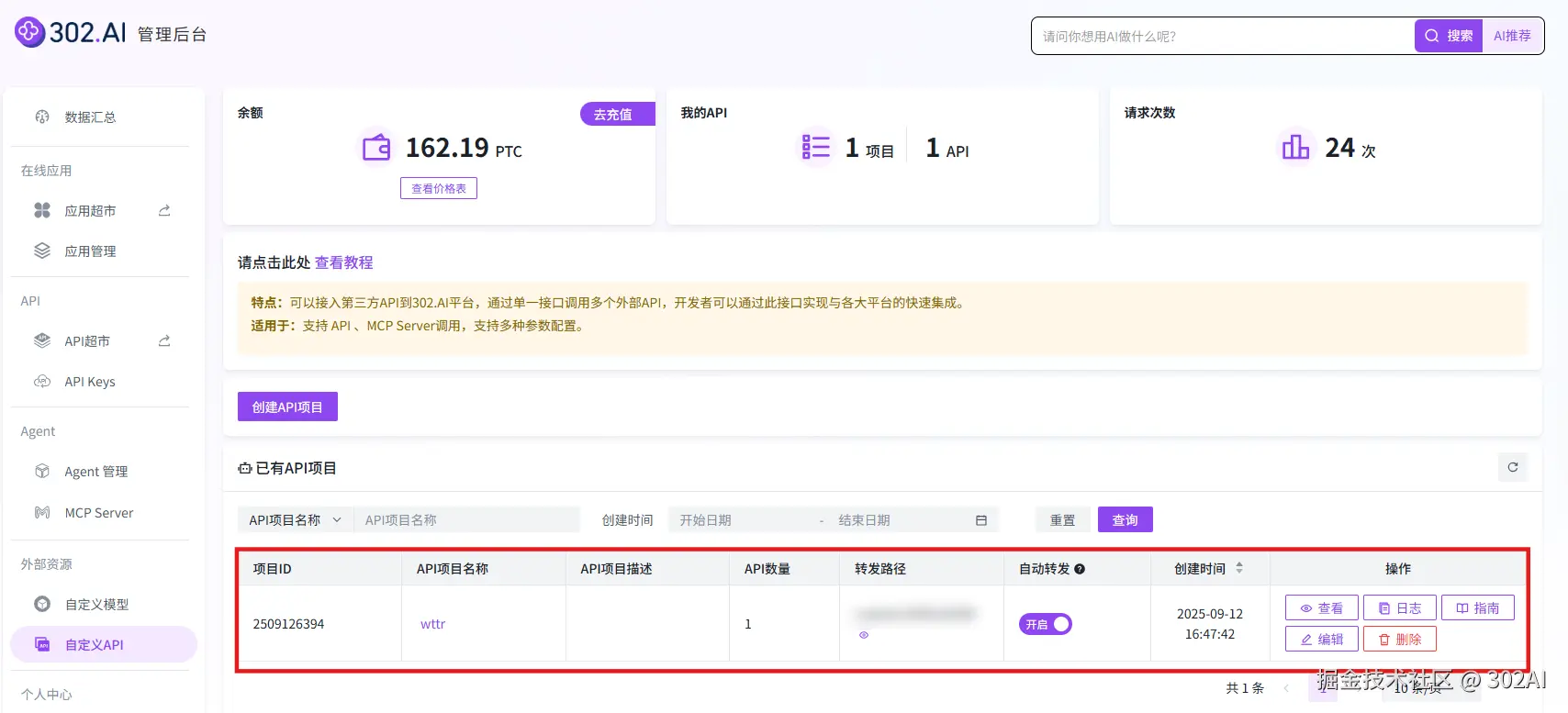Open 应用超市 sidebar item
This screenshot has width=1568, height=713.
point(90,210)
